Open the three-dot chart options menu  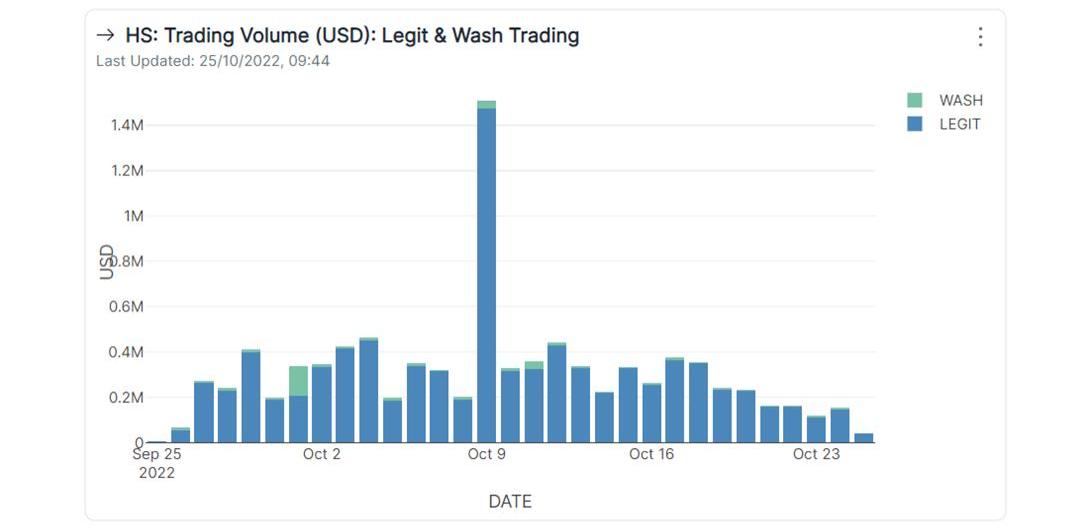pyautogui.click(x=980, y=37)
